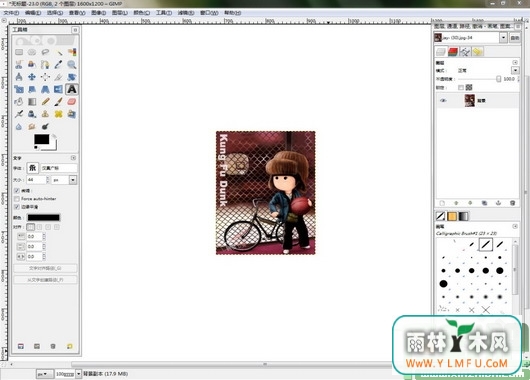Open the font size unit px dropdown
Screen dimensions: 530x380
64,180
